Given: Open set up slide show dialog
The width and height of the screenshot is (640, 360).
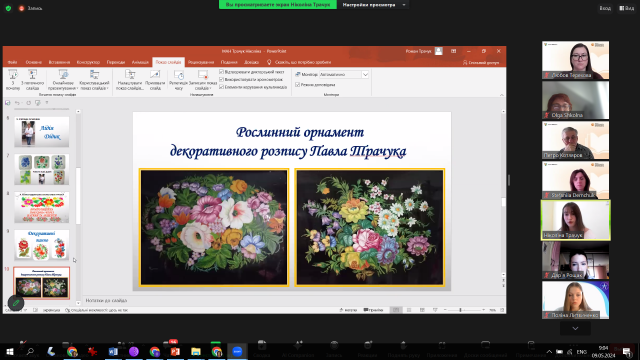Looking at the screenshot, I should [130, 80].
